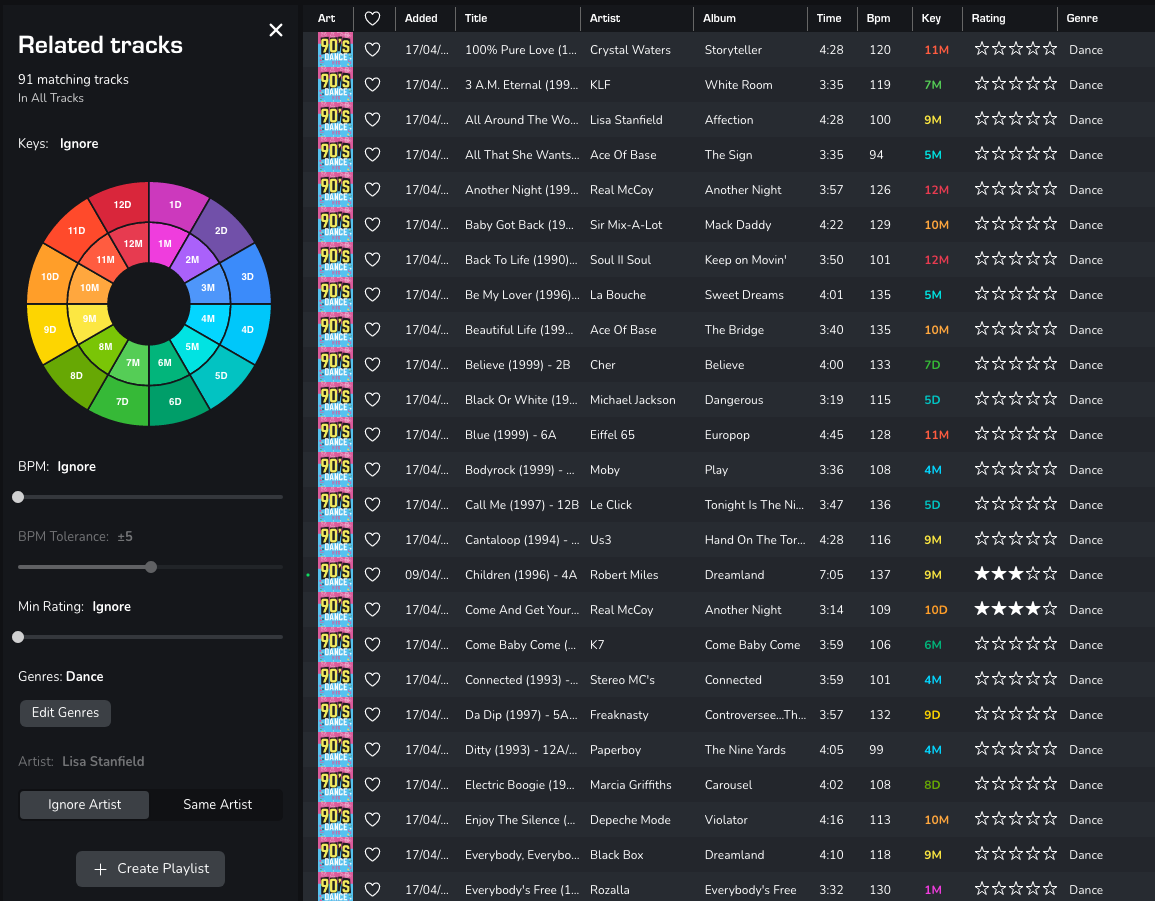The width and height of the screenshot is (1155, 901).
Task: Close the Related tracks panel
Action: click(275, 30)
